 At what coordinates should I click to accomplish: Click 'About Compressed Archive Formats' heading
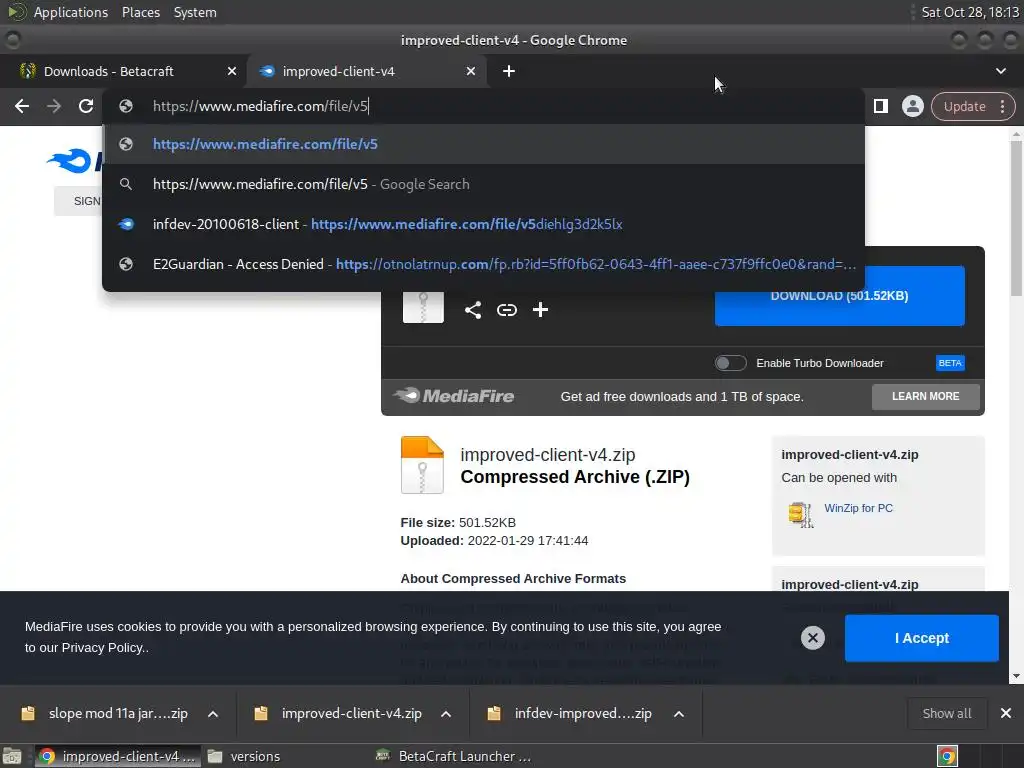click(513, 579)
